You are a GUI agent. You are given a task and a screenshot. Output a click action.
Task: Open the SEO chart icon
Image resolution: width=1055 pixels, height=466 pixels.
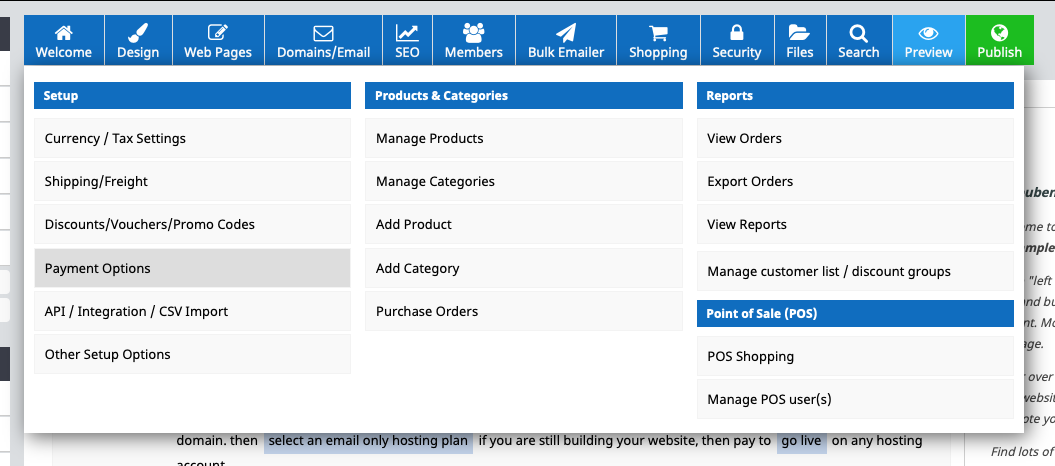click(407, 33)
